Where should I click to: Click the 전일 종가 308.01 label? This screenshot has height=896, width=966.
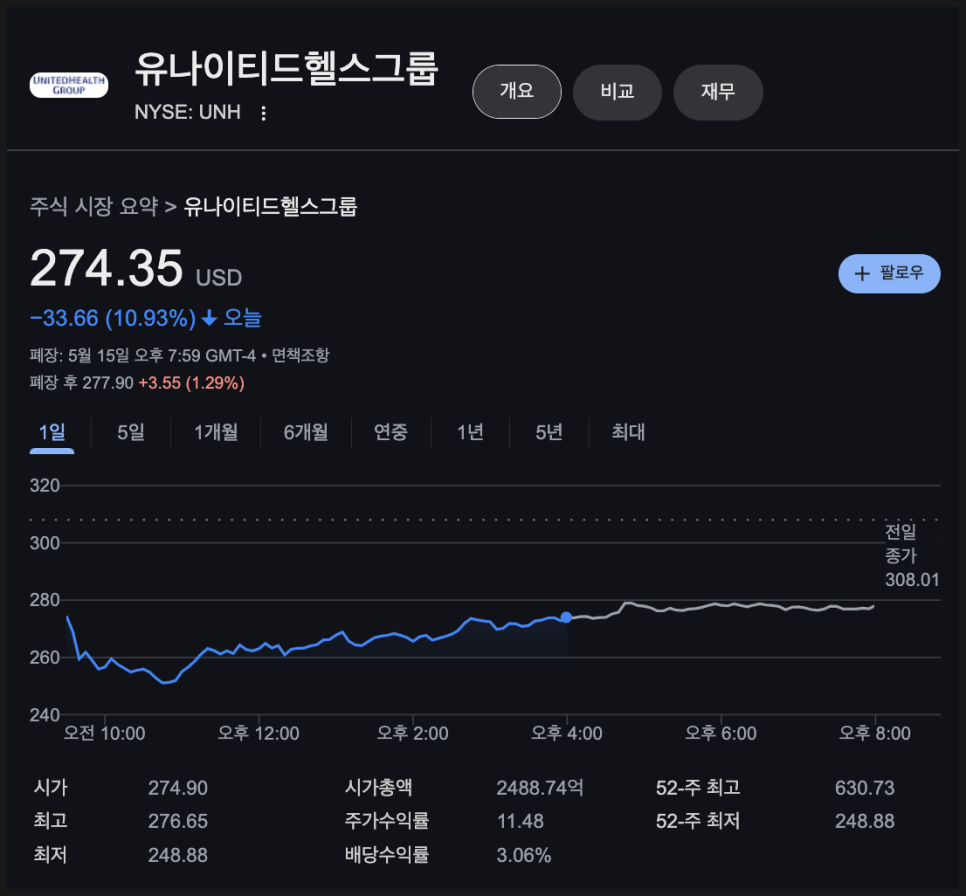[912, 556]
